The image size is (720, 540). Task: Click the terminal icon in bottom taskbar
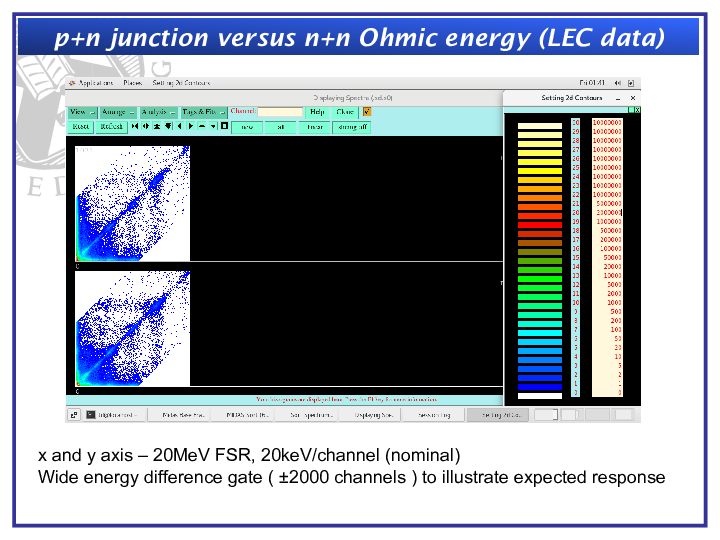tap(91, 415)
